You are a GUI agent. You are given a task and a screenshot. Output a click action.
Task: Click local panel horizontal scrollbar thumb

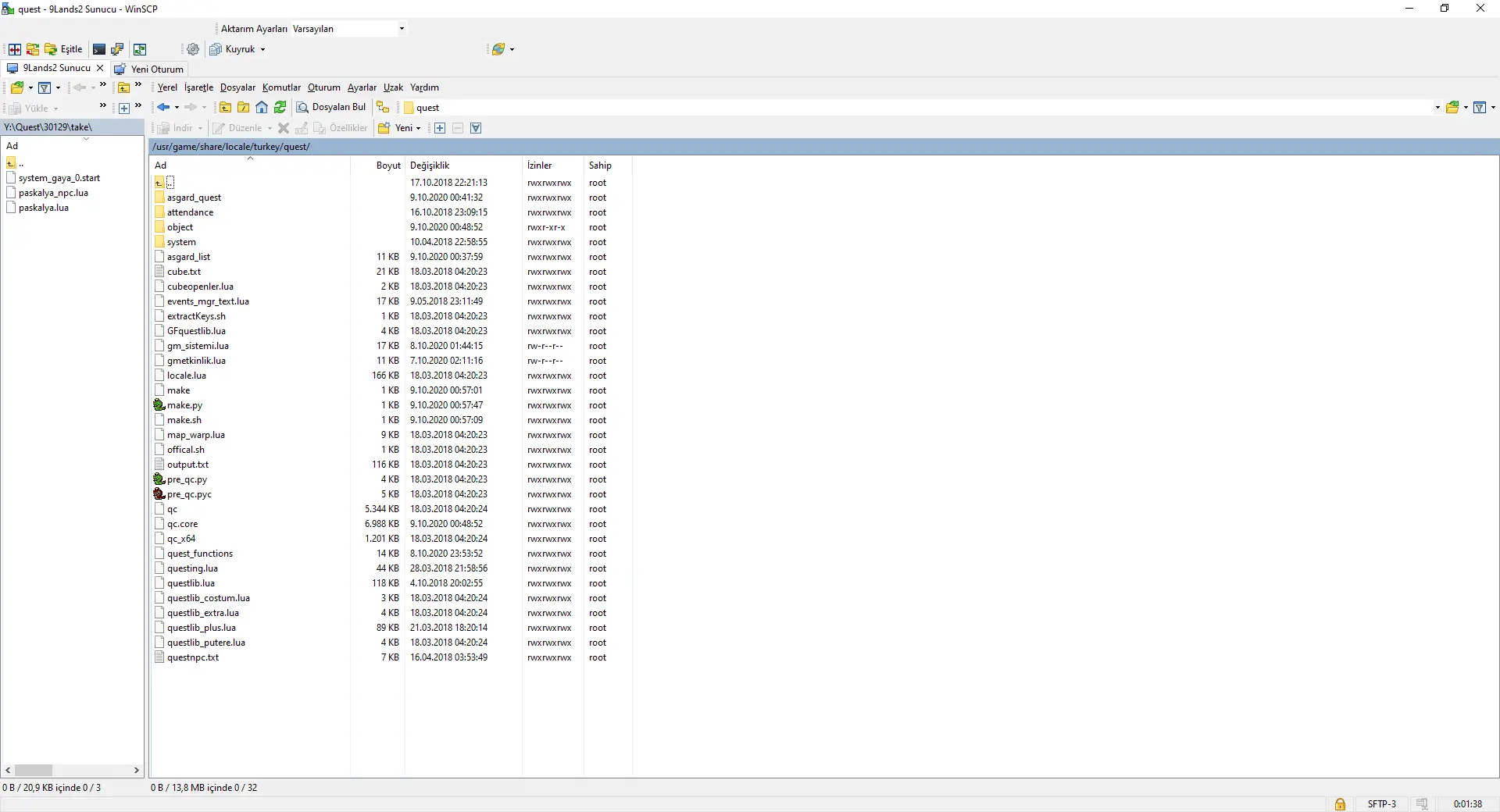34,770
